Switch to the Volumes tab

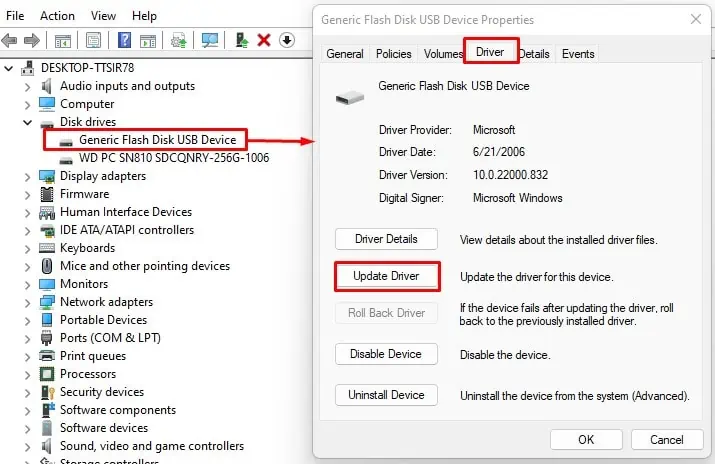[441, 54]
